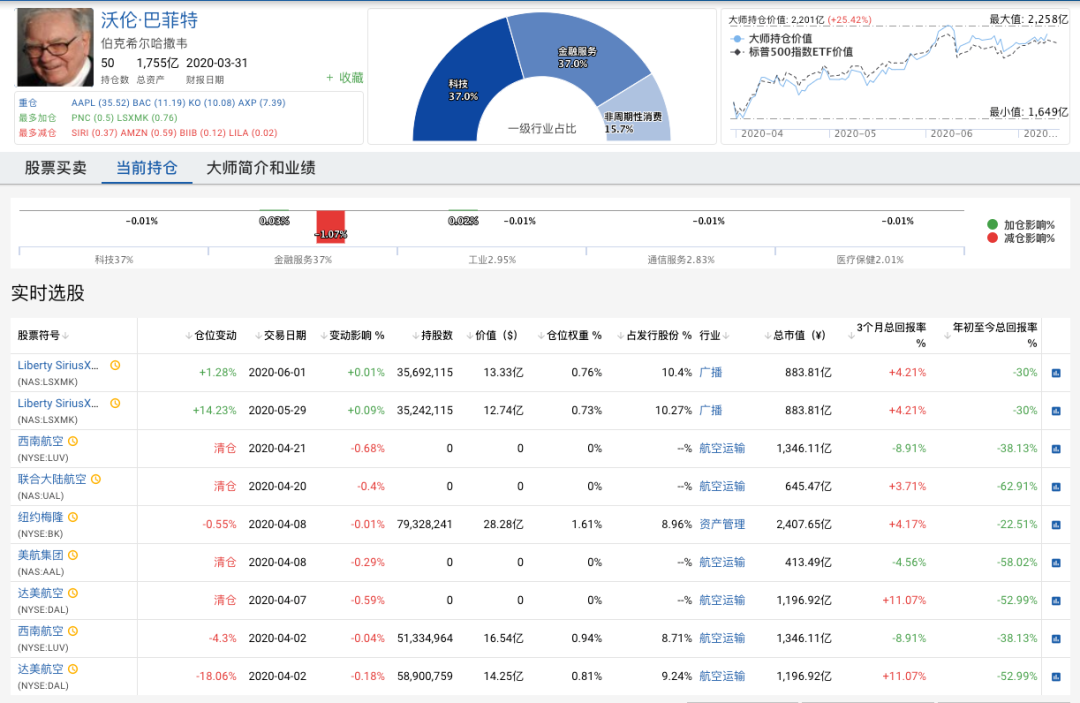The height and width of the screenshot is (703, 1080).
Task: Toggle 减仓影响% red legend item
Action: 1021,238
